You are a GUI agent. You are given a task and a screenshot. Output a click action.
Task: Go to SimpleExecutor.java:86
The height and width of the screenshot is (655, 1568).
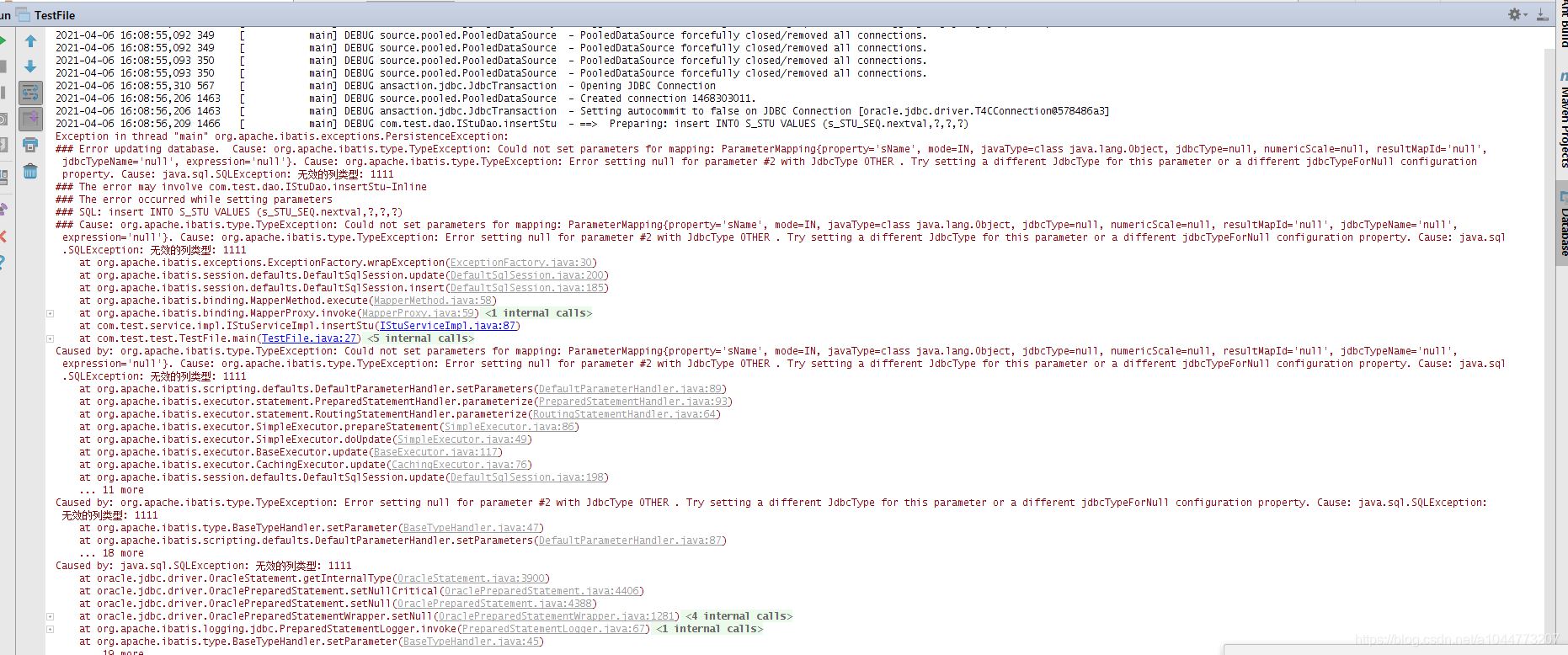point(509,427)
